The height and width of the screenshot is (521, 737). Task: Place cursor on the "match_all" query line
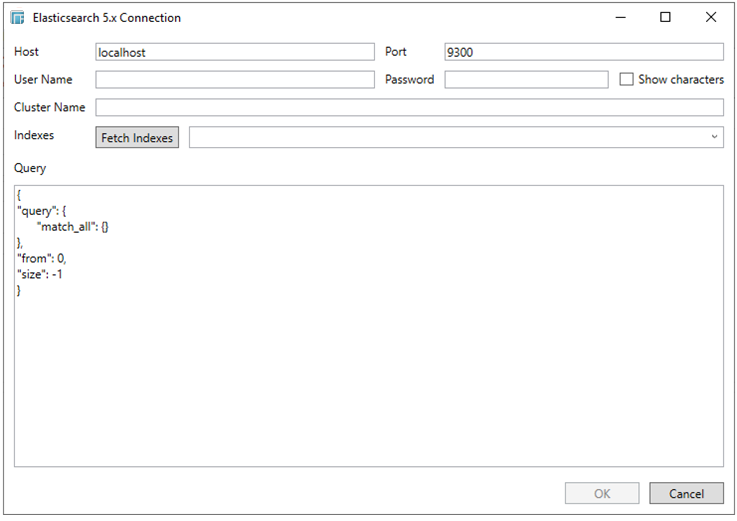coord(73,227)
